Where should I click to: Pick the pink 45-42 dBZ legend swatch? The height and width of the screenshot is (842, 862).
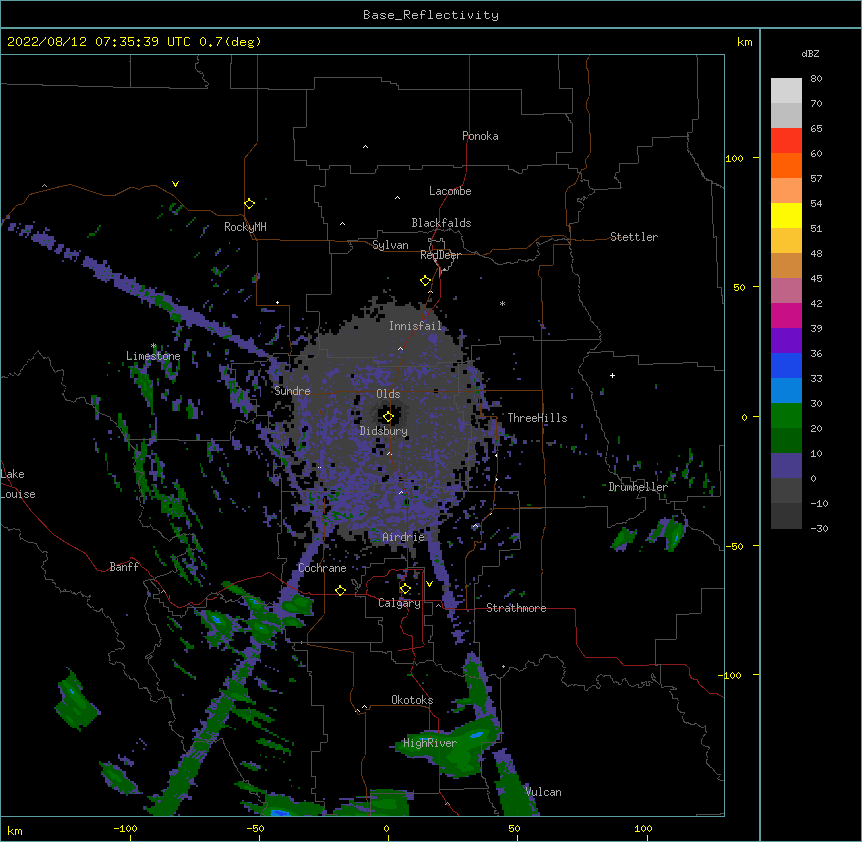coord(786,291)
